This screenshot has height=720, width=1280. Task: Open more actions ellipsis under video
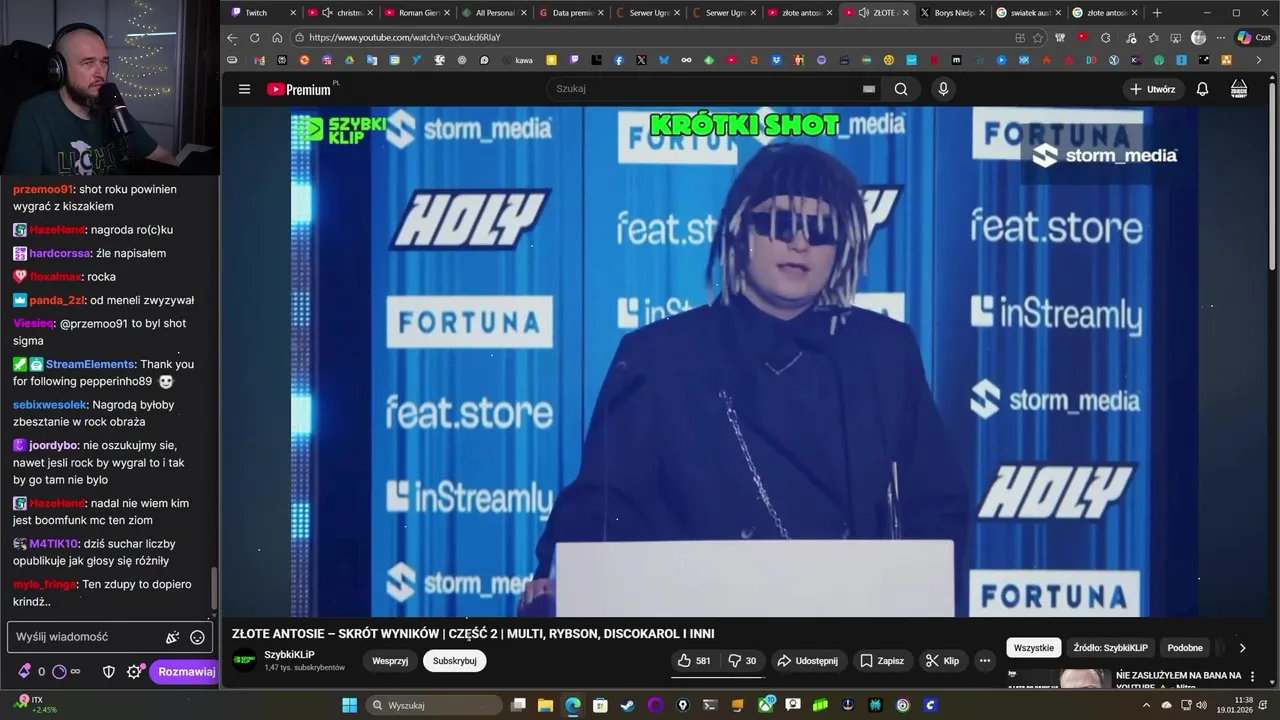tap(985, 661)
